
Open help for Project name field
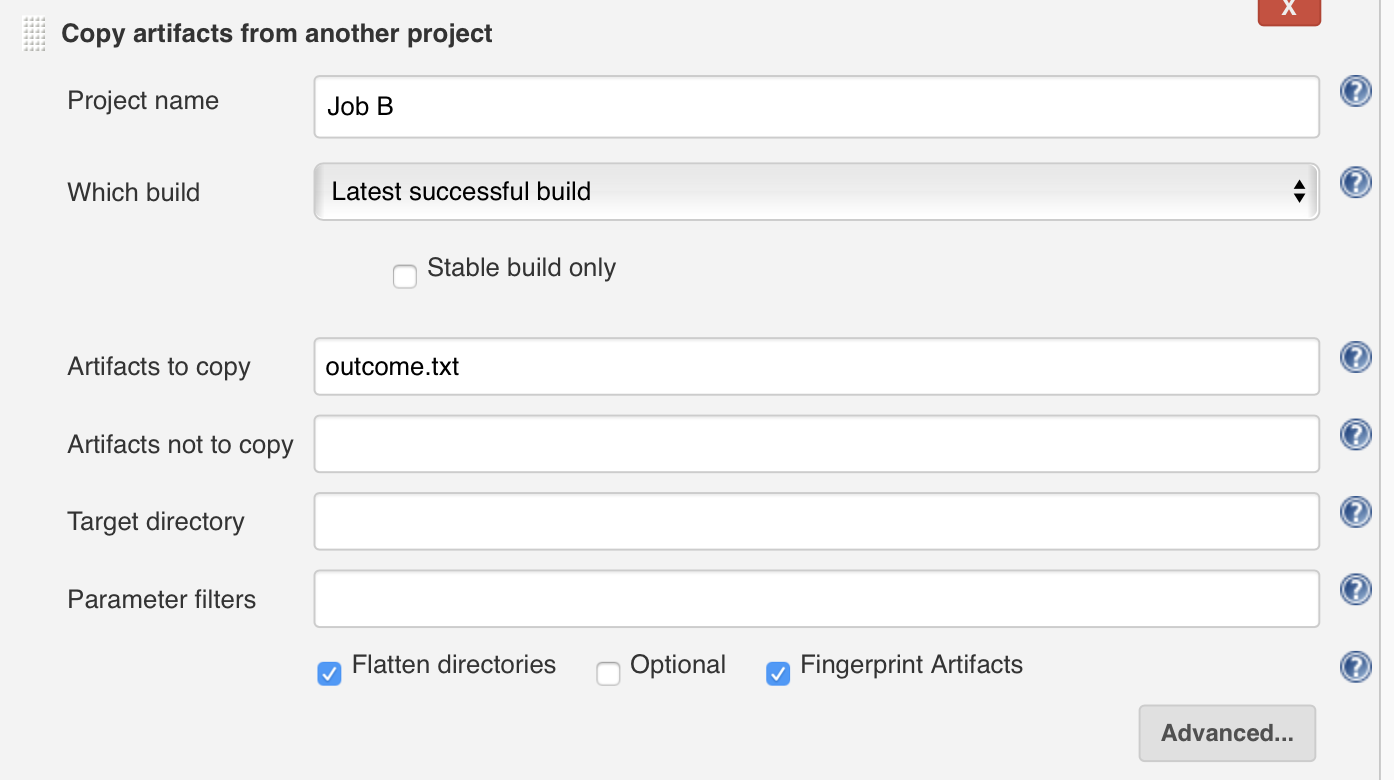click(1355, 93)
